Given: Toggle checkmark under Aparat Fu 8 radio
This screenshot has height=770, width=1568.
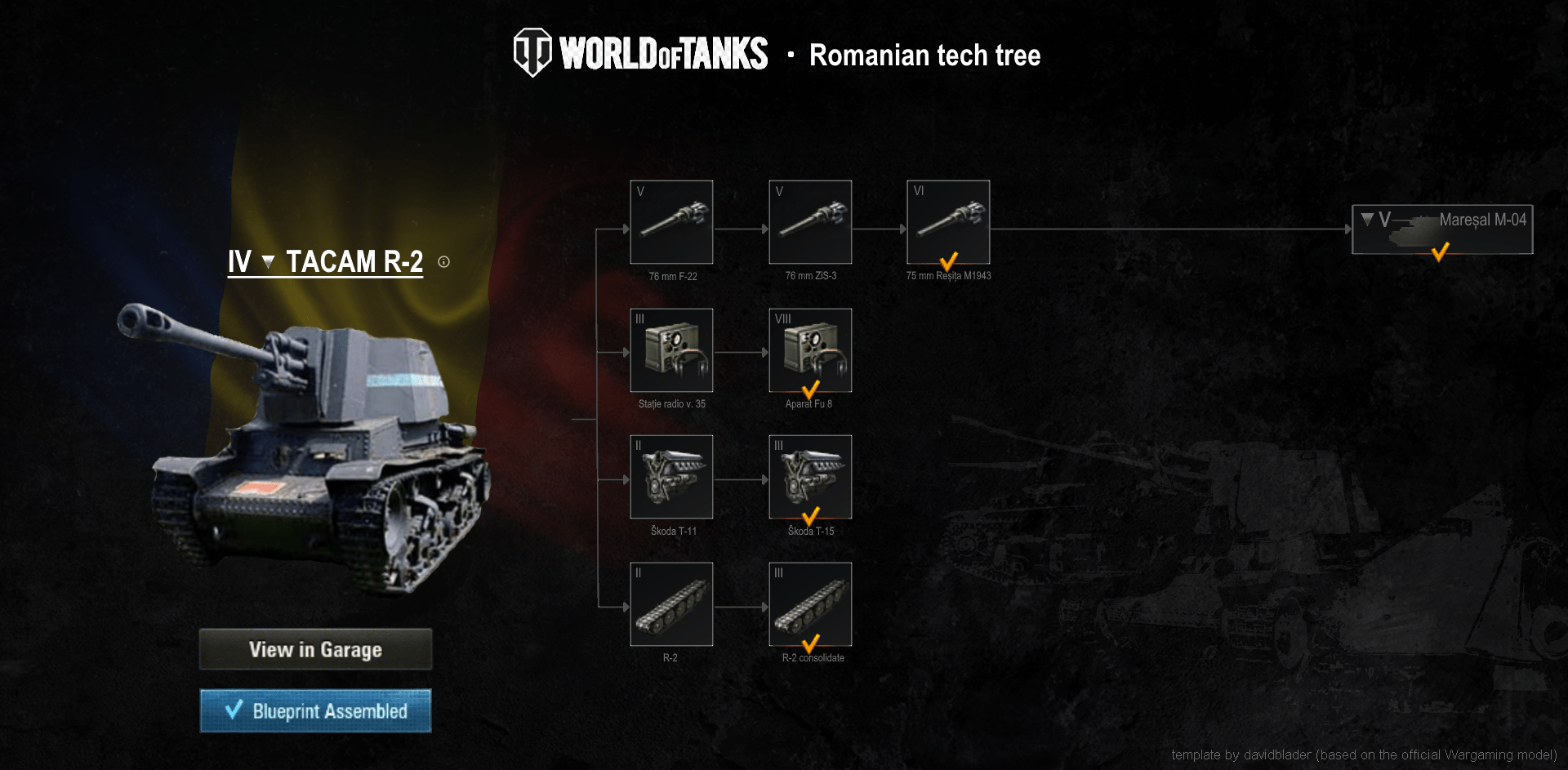Looking at the screenshot, I should (810, 389).
